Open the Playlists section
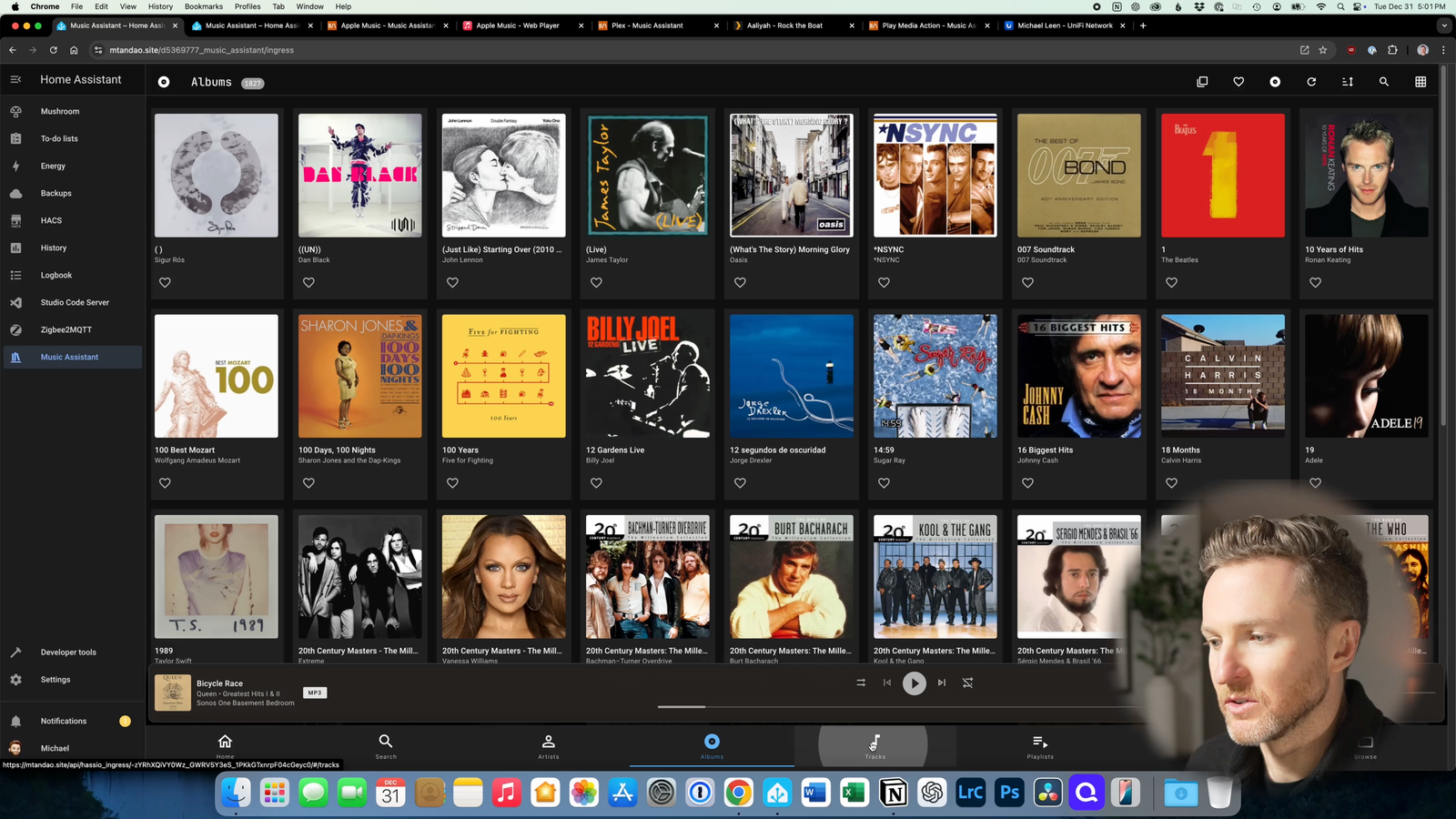Screen dimensions: 1456x819 1038,746
